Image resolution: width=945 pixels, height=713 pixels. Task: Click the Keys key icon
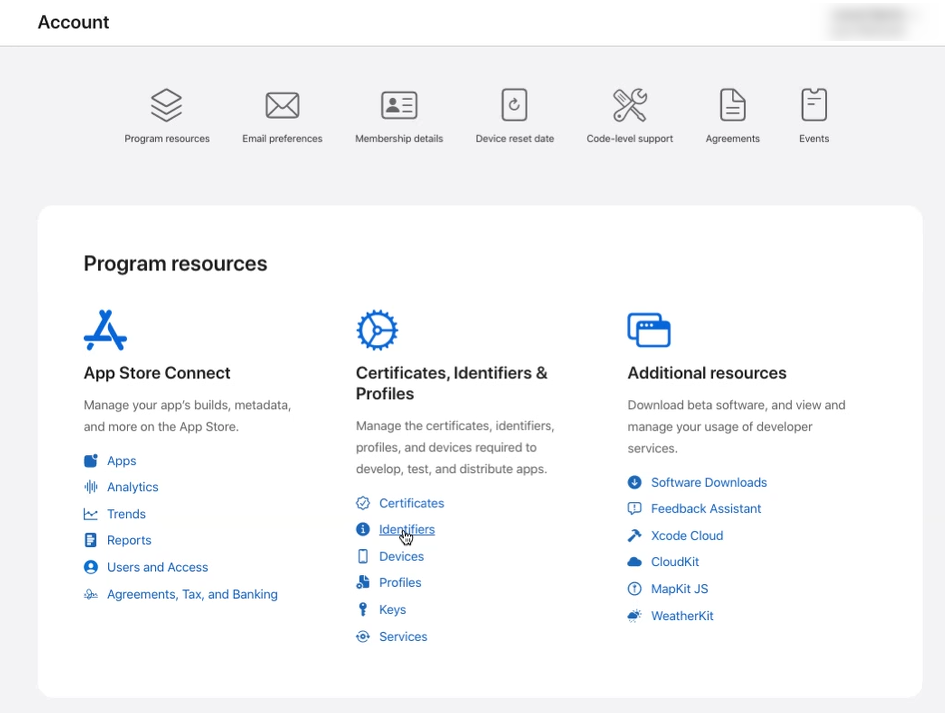[x=363, y=609]
